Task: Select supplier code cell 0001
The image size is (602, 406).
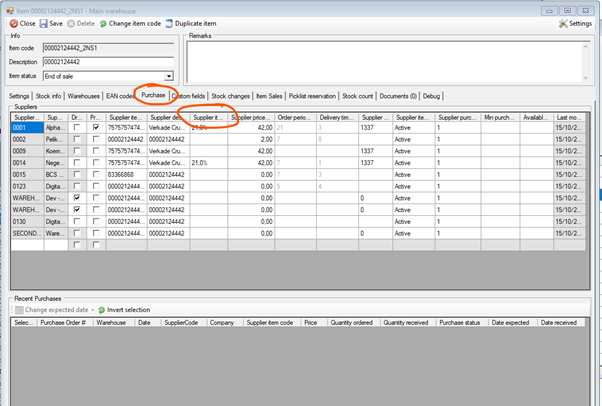Action: 27,128
